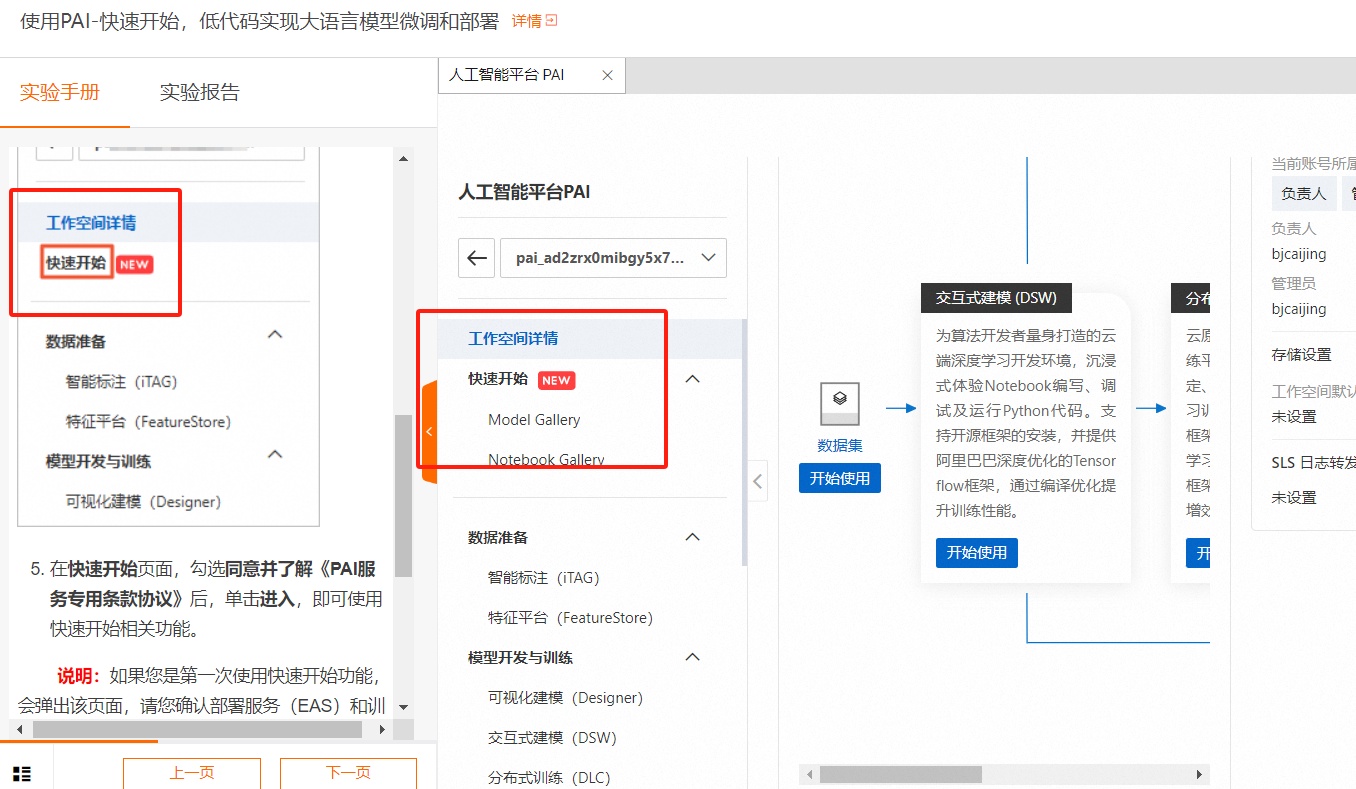This screenshot has width=1356, height=789.
Task: Open the table-of-contents list icon
Action: [x=22, y=773]
